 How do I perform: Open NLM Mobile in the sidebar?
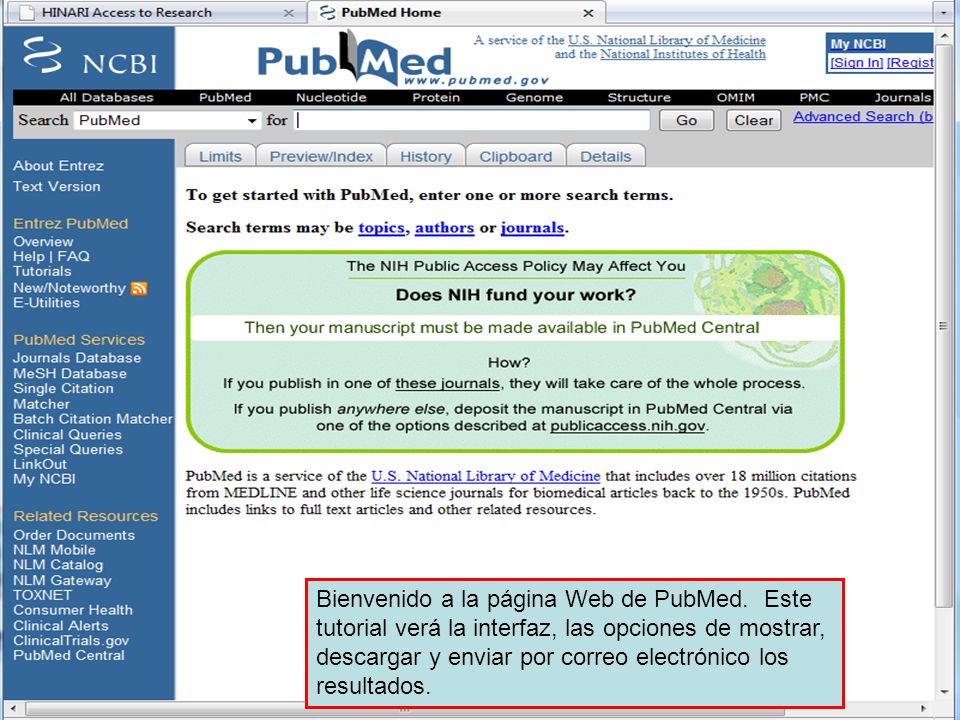point(54,550)
